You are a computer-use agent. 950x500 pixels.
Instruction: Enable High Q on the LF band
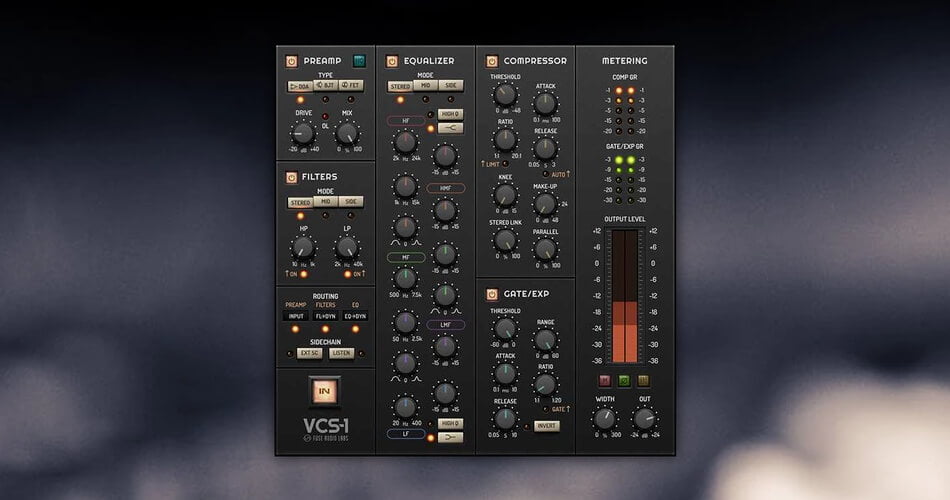pos(450,424)
